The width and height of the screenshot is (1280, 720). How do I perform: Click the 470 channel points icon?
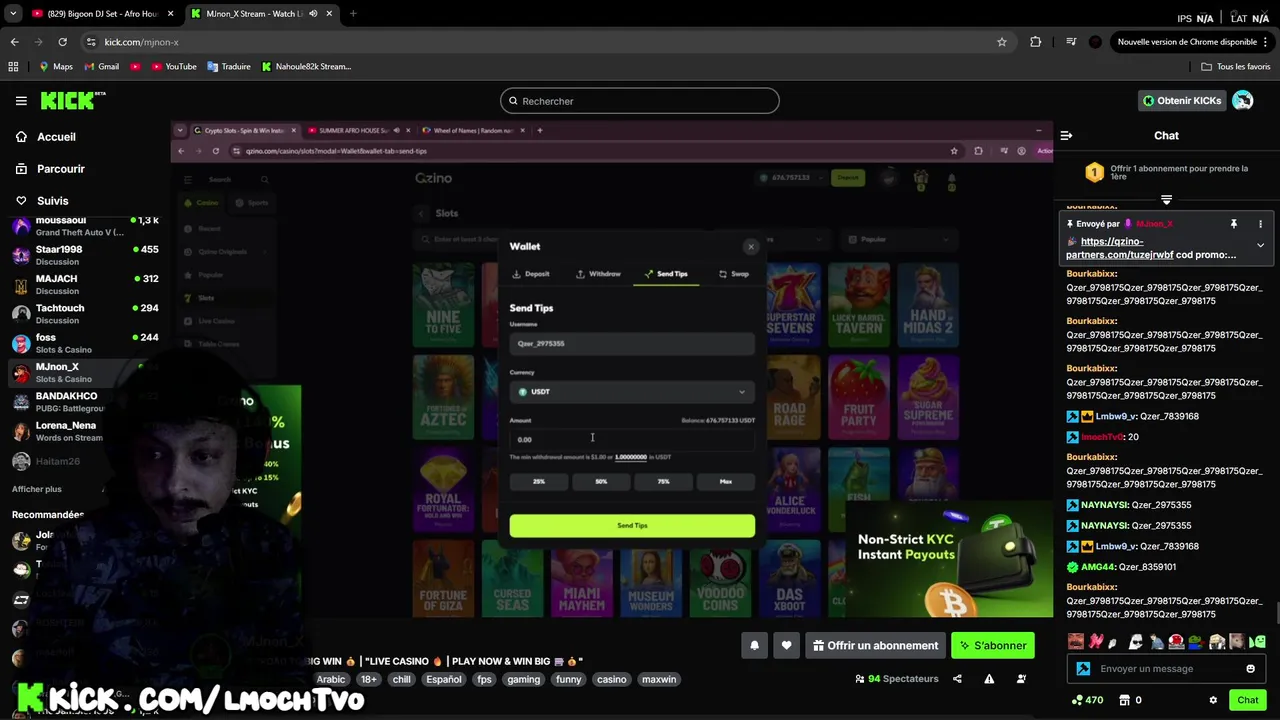click(1086, 700)
